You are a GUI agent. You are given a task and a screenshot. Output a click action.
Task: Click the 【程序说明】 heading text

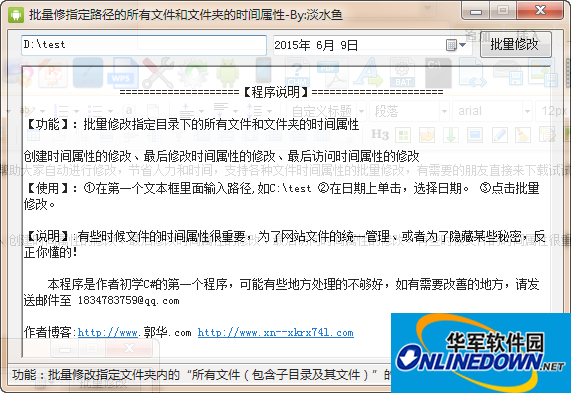[276, 92]
